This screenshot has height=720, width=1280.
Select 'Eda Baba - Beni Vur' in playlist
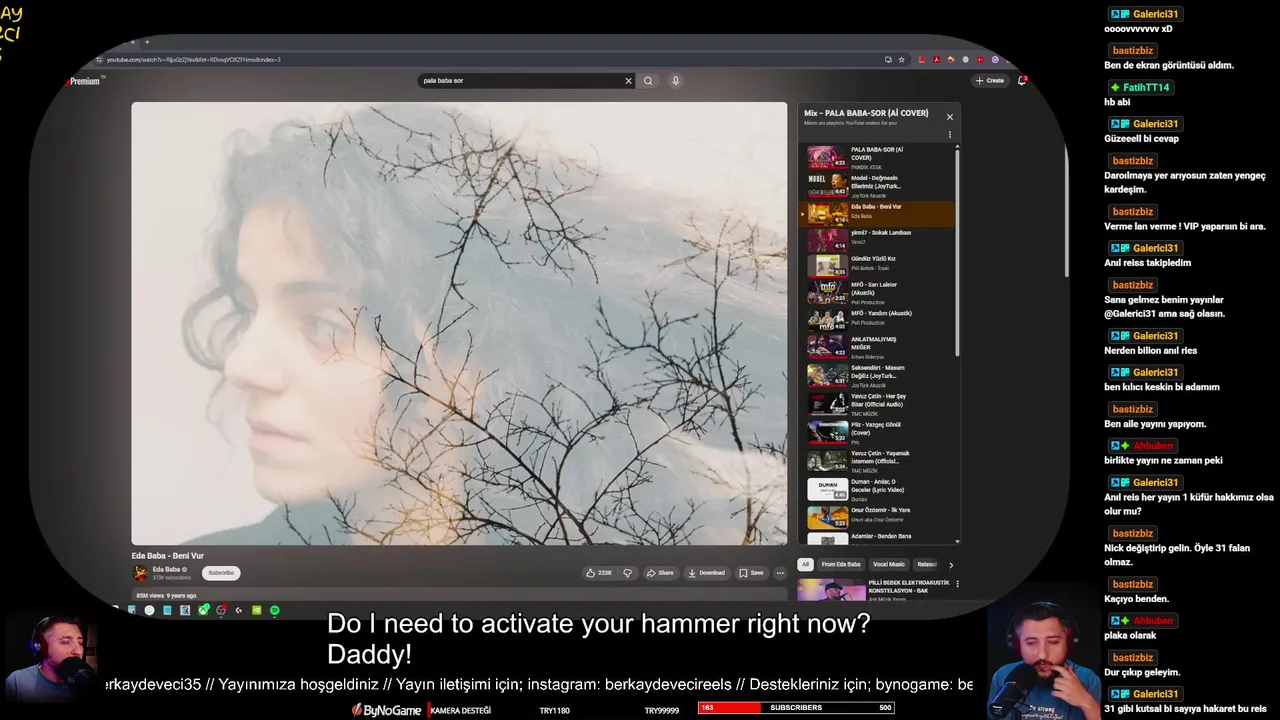(x=877, y=213)
